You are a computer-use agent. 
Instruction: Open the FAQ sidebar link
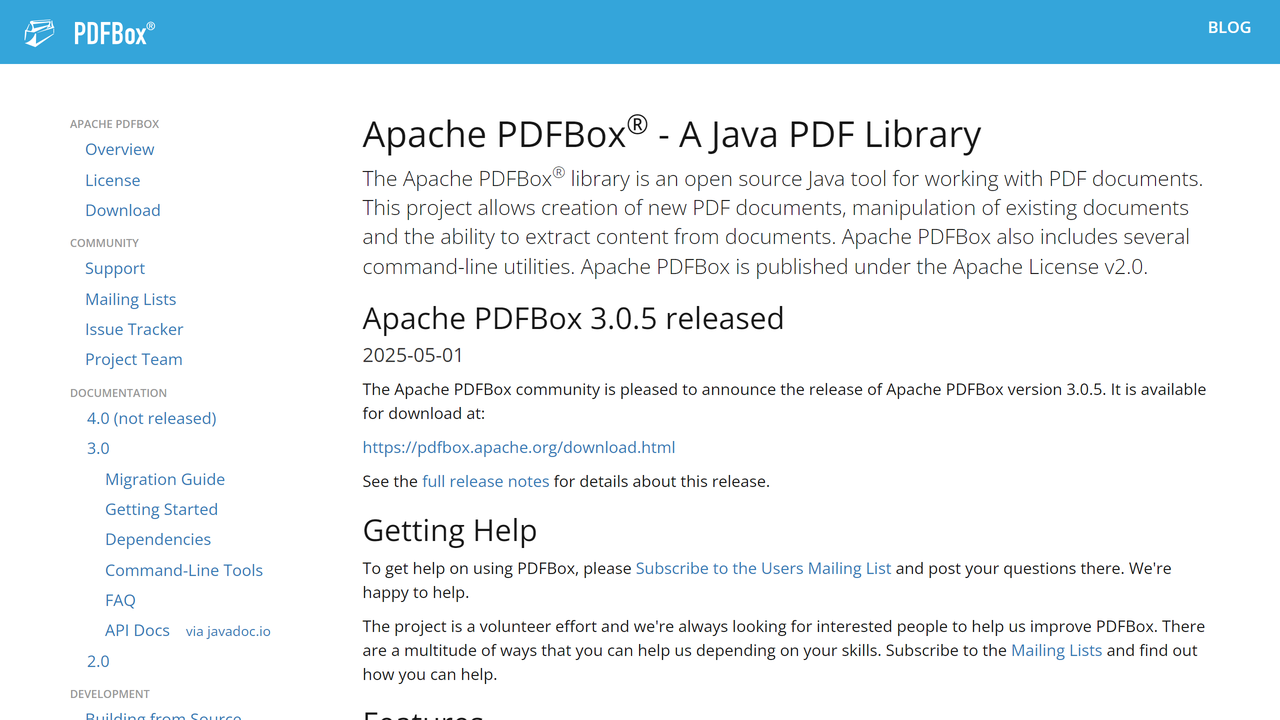pyautogui.click(x=120, y=600)
